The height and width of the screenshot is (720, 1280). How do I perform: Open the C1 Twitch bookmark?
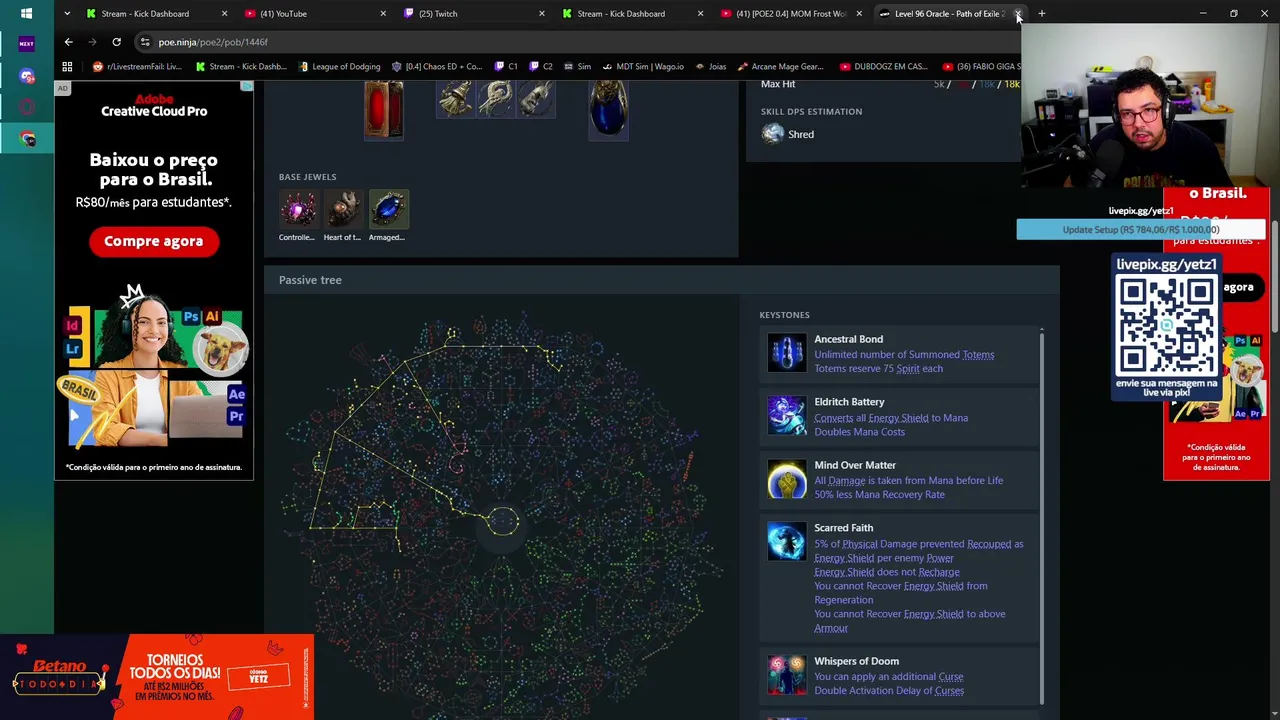[507, 67]
